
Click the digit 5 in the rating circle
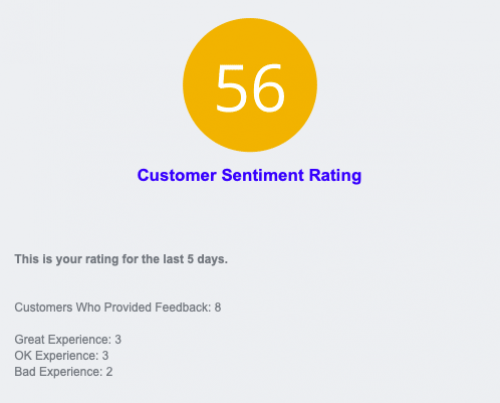click(x=231, y=88)
